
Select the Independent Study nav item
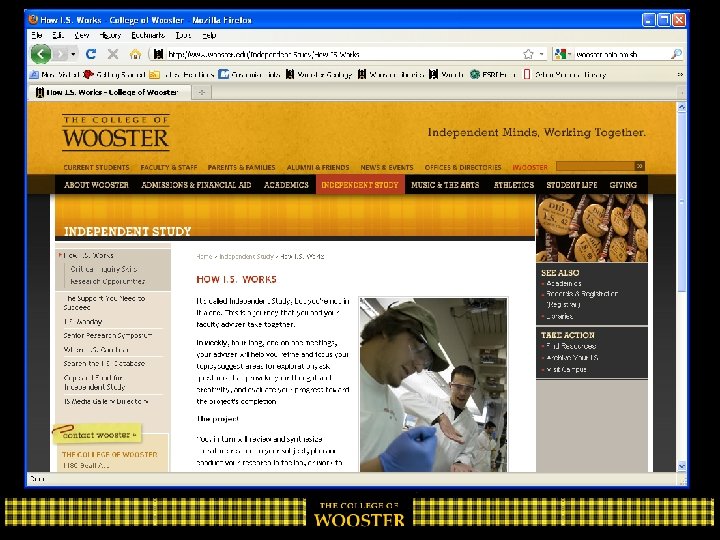(x=360, y=185)
